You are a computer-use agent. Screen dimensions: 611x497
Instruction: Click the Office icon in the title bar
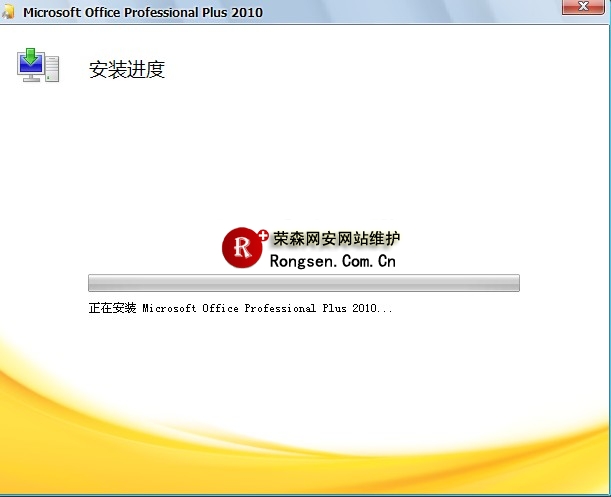pos(8,12)
